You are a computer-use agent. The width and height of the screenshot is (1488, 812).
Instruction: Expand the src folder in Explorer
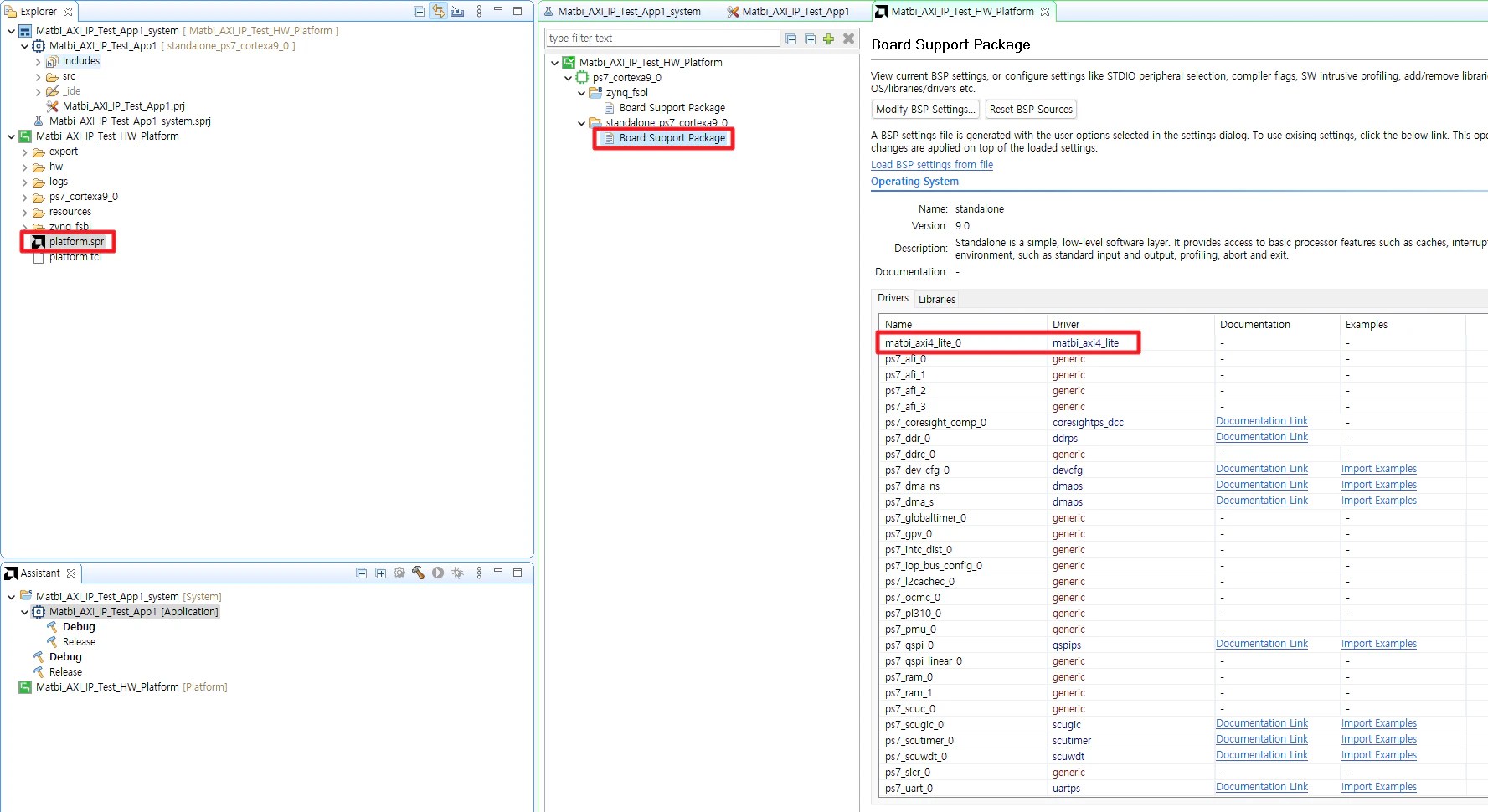coord(38,76)
